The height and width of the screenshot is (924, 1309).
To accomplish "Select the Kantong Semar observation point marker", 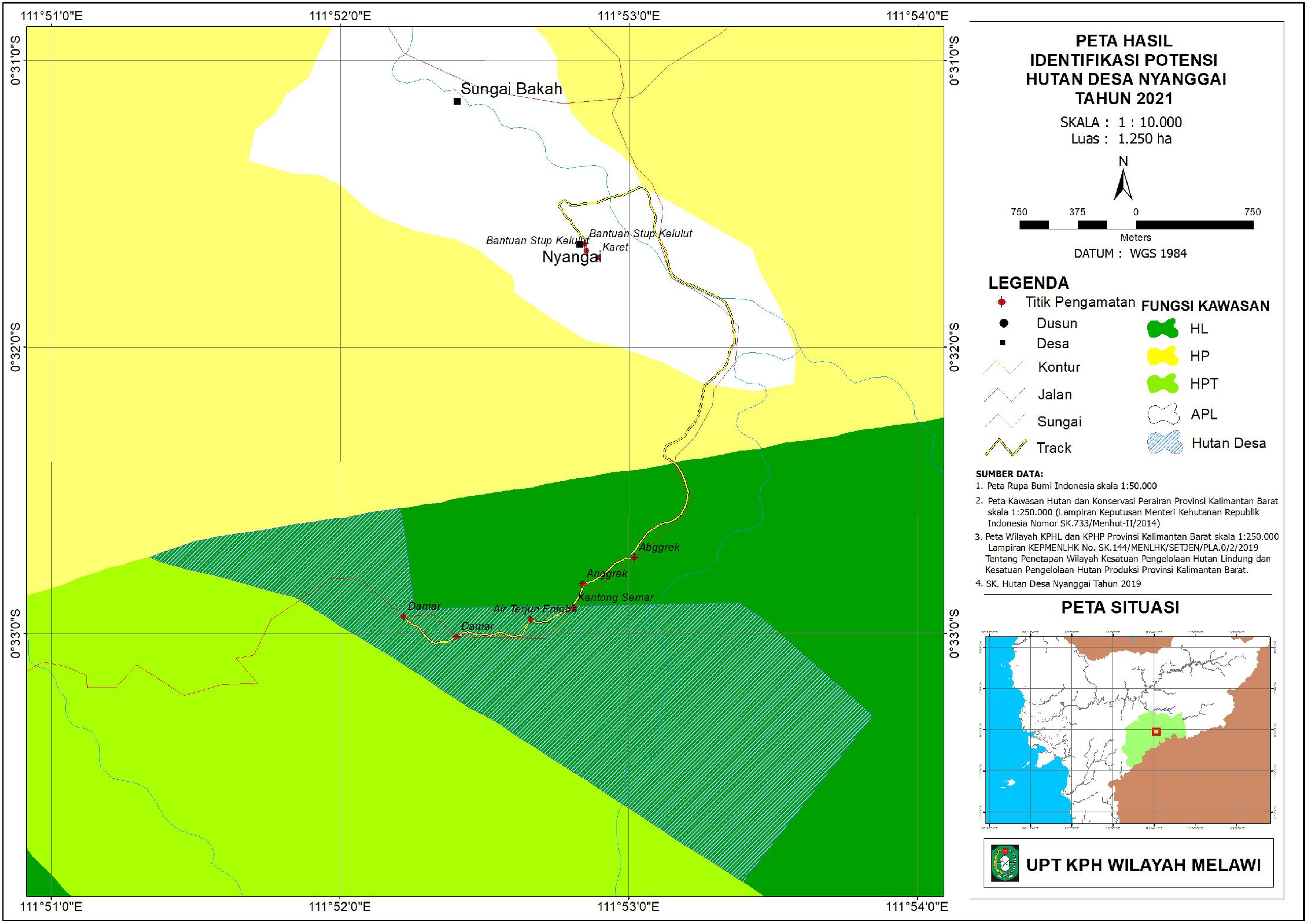I will click(x=574, y=608).
